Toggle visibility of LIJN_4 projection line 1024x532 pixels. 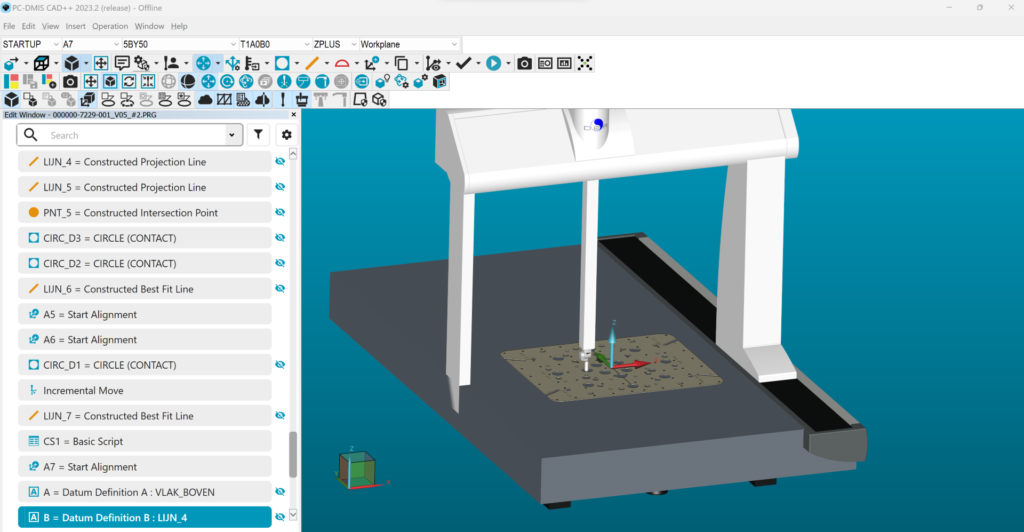point(280,161)
